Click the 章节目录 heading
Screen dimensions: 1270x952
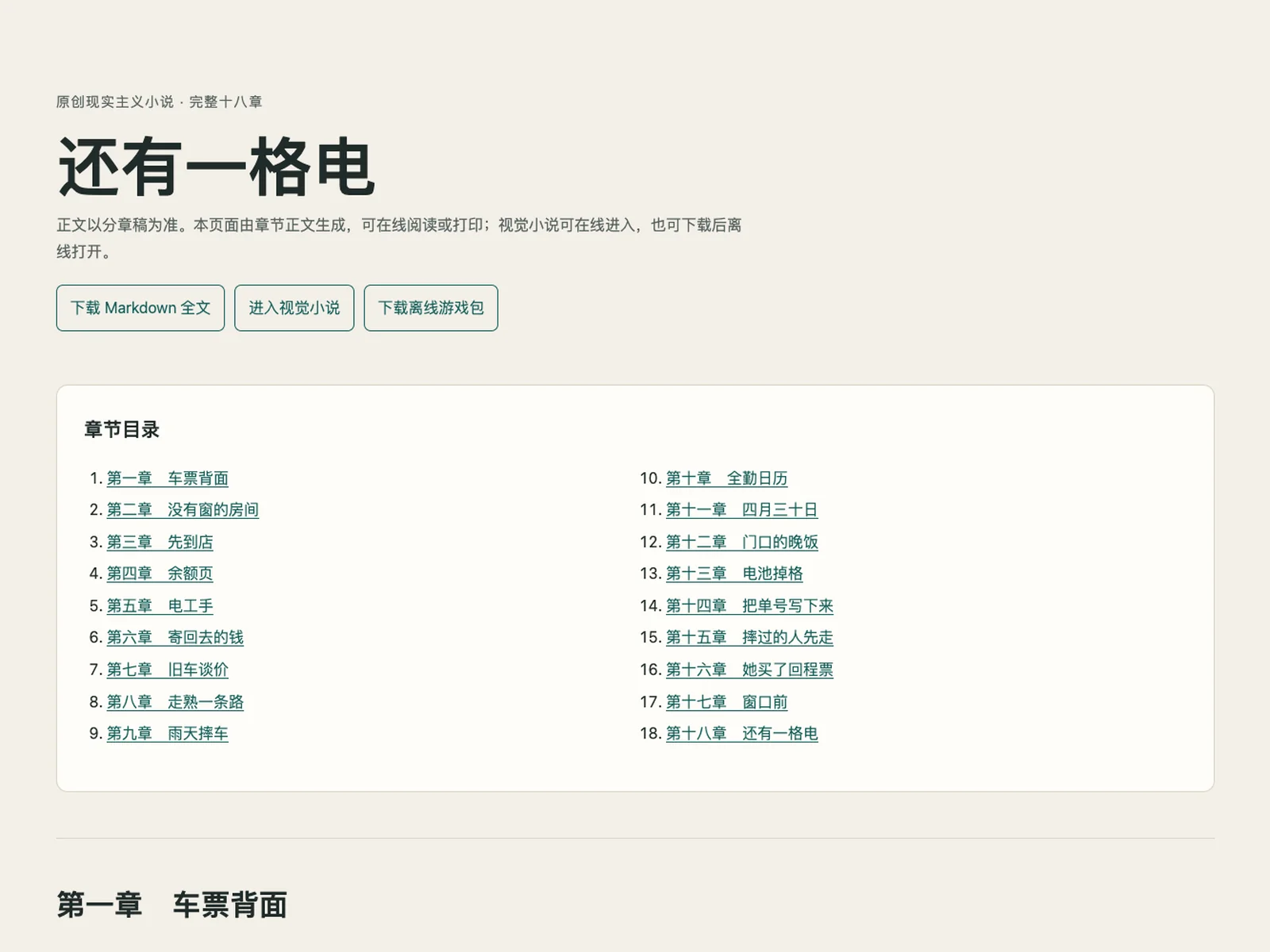[x=121, y=430]
